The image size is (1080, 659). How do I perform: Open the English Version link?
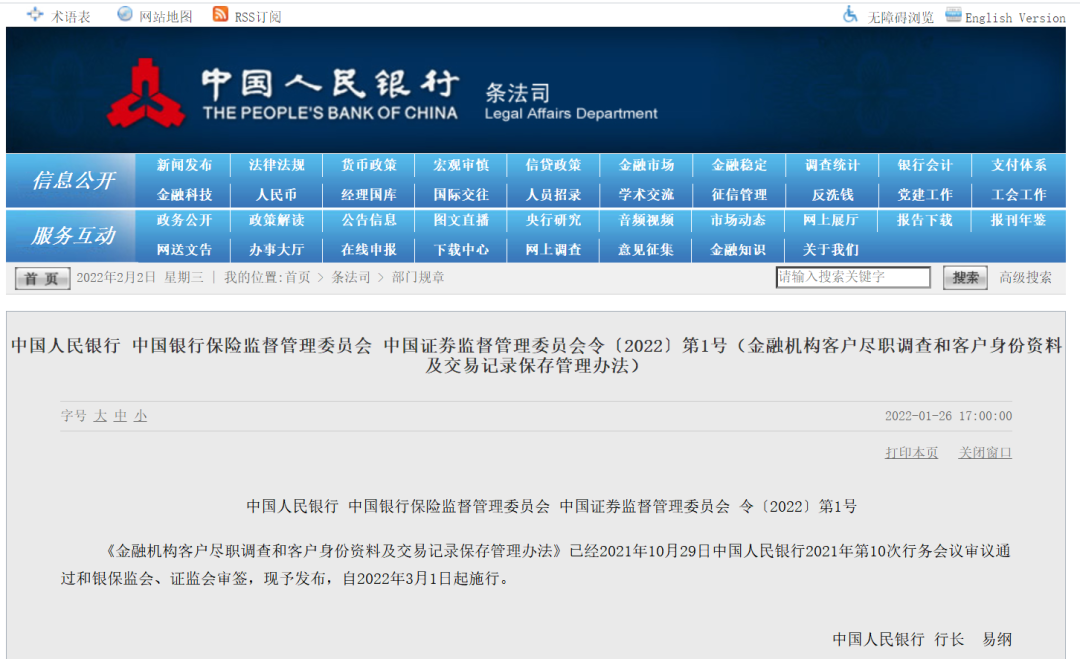1015,18
